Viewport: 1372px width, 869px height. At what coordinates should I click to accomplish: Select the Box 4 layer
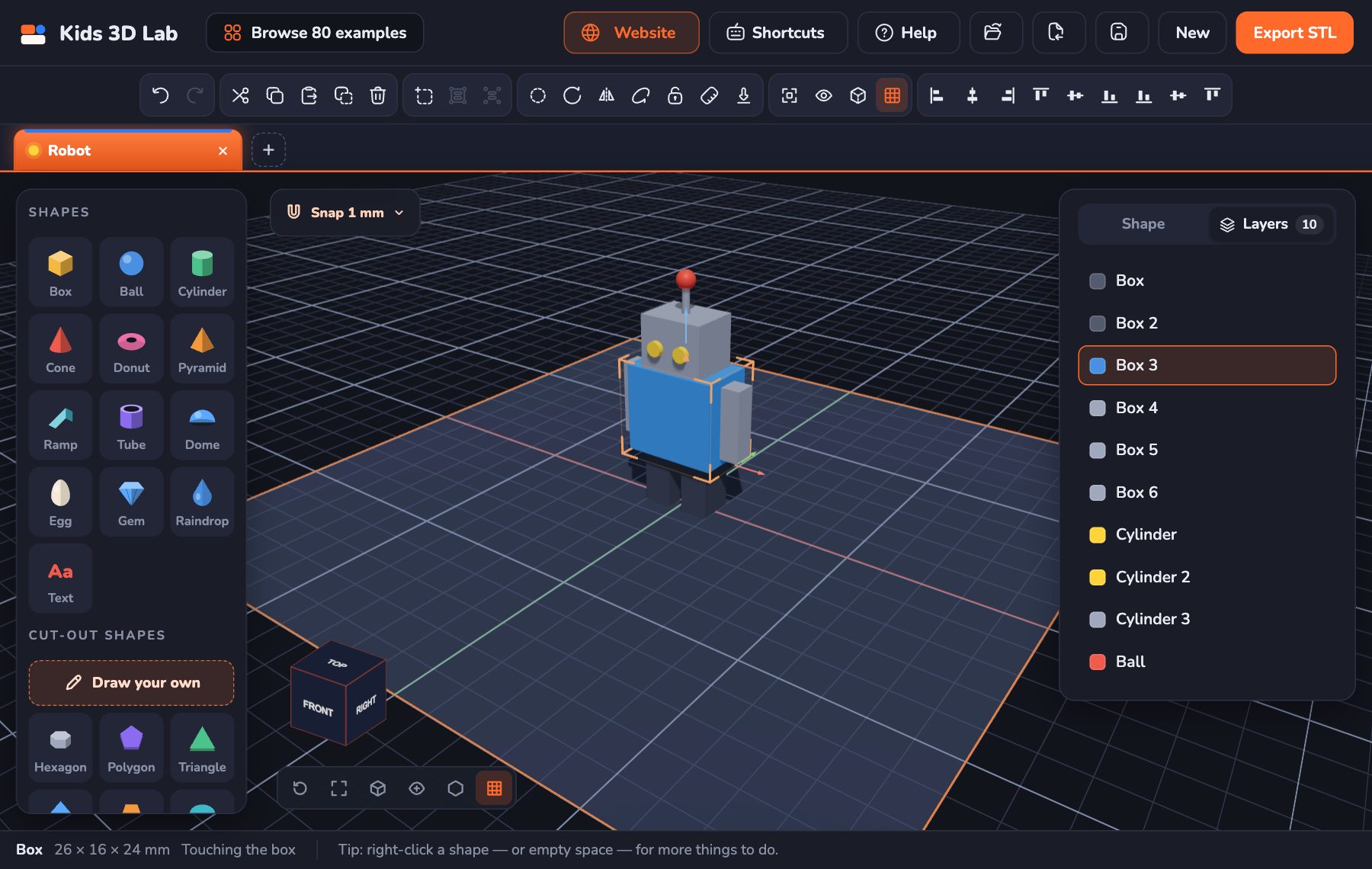tap(1207, 408)
